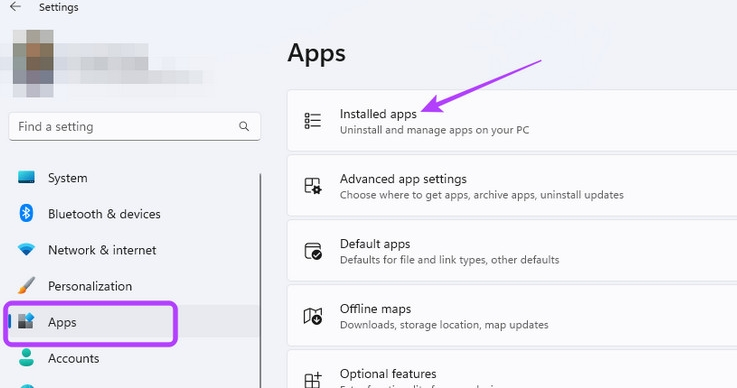
Task: Click the Advanced app settings gear icon
Action: tap(313, 186)
